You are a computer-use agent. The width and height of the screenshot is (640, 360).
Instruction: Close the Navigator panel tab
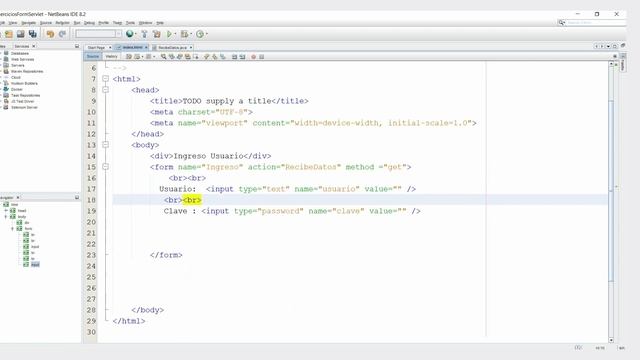pos(18,198)
